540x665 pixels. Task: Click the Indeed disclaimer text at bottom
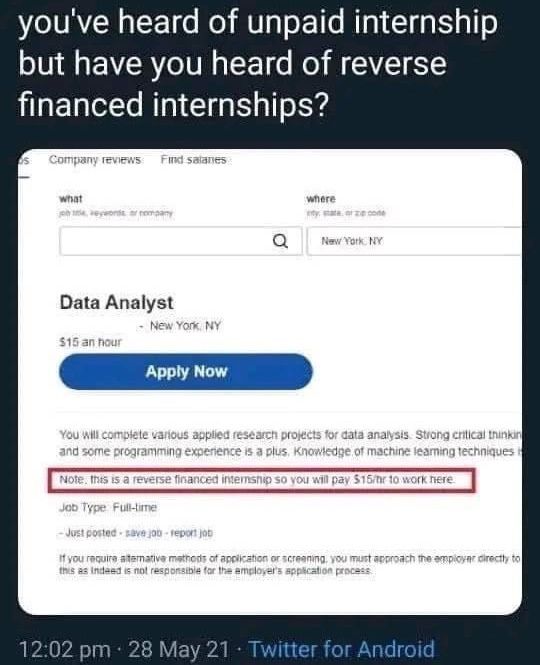pos(290,564)
